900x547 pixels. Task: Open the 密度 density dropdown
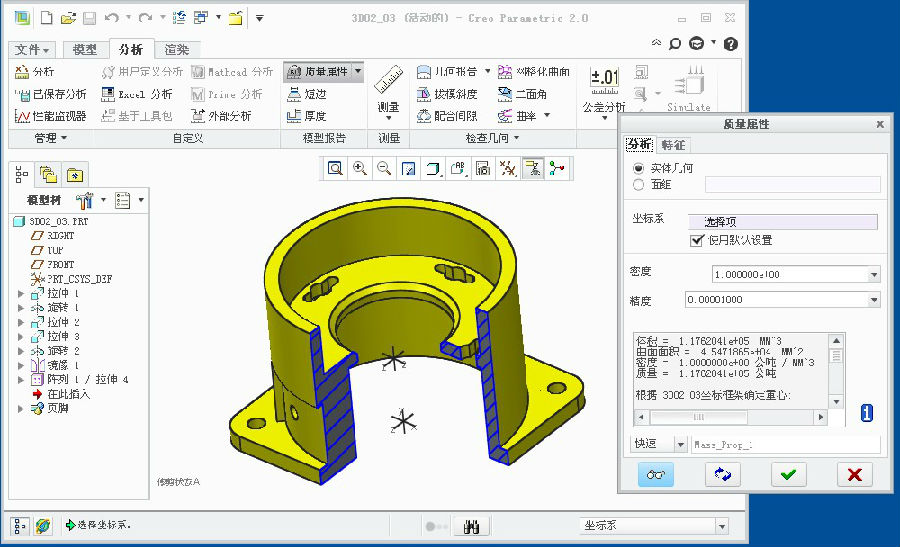pyautogui.click(x=874, y=275)
